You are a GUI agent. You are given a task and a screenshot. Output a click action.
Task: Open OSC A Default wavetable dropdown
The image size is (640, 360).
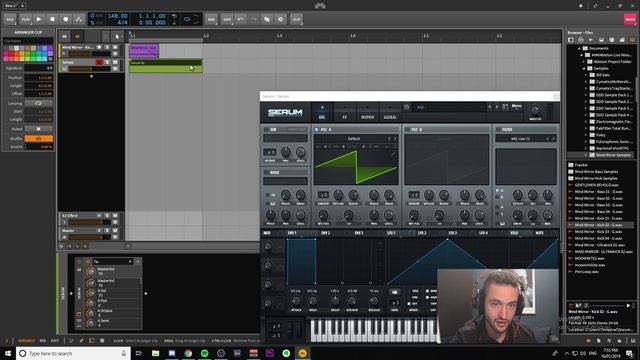(x=353, y=139)
